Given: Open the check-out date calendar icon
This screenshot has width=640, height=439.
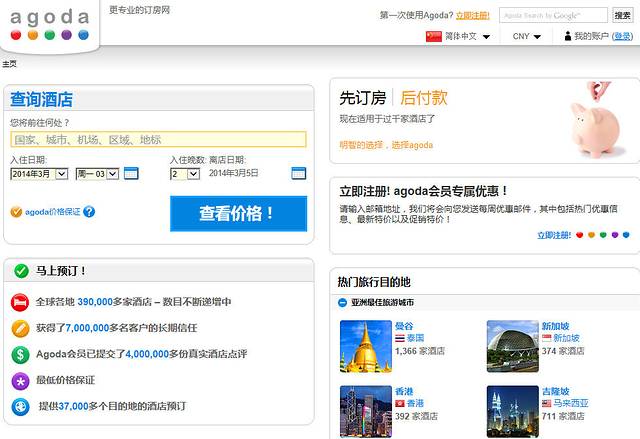Looking at the screenshot, I should tap(299, 173).
